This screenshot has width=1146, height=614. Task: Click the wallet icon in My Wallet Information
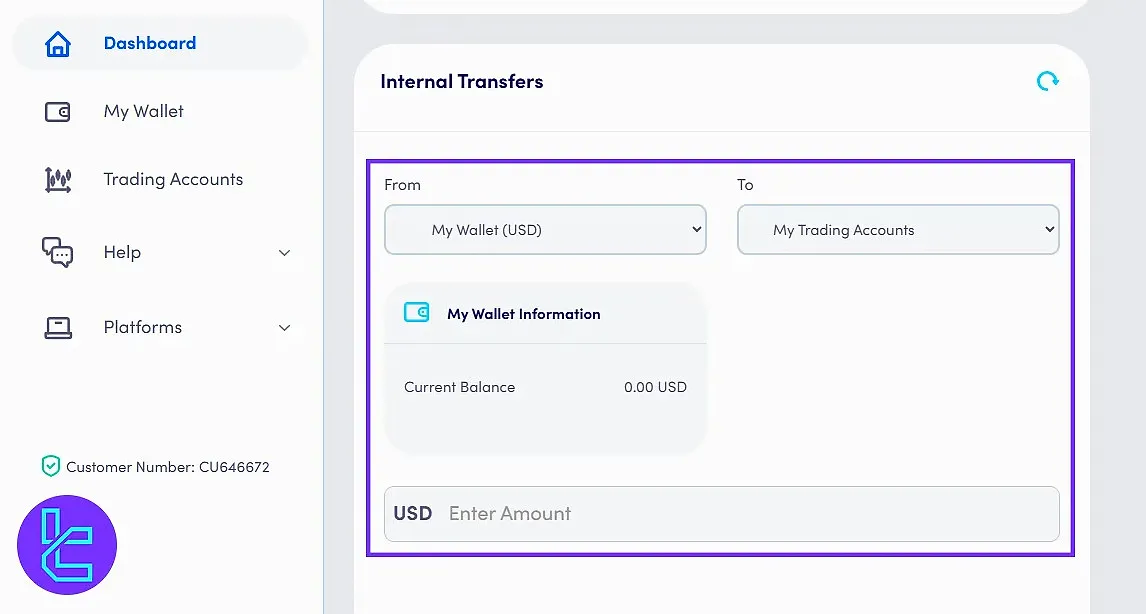tap(418, 313)
